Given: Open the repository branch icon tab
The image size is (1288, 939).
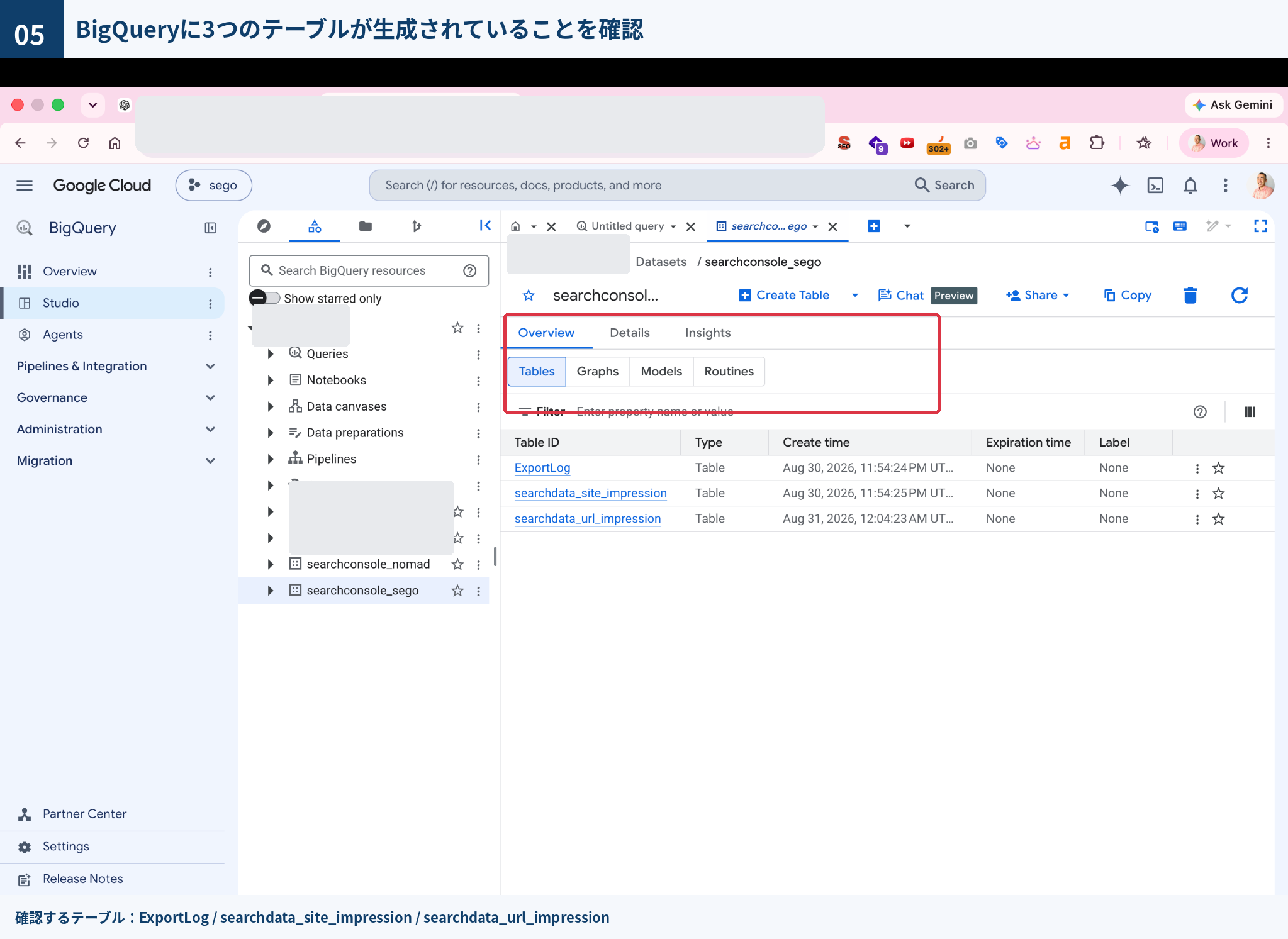Looking at the screenshot, I should click(416, 226).
